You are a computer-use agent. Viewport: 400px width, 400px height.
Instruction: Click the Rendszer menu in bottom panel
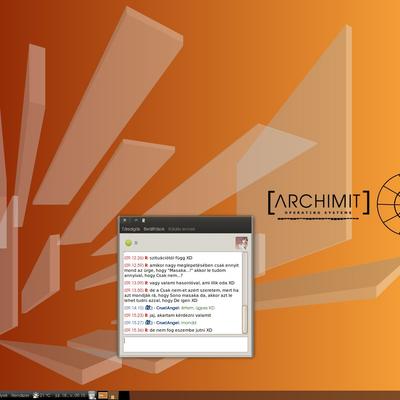coord(20,395)
